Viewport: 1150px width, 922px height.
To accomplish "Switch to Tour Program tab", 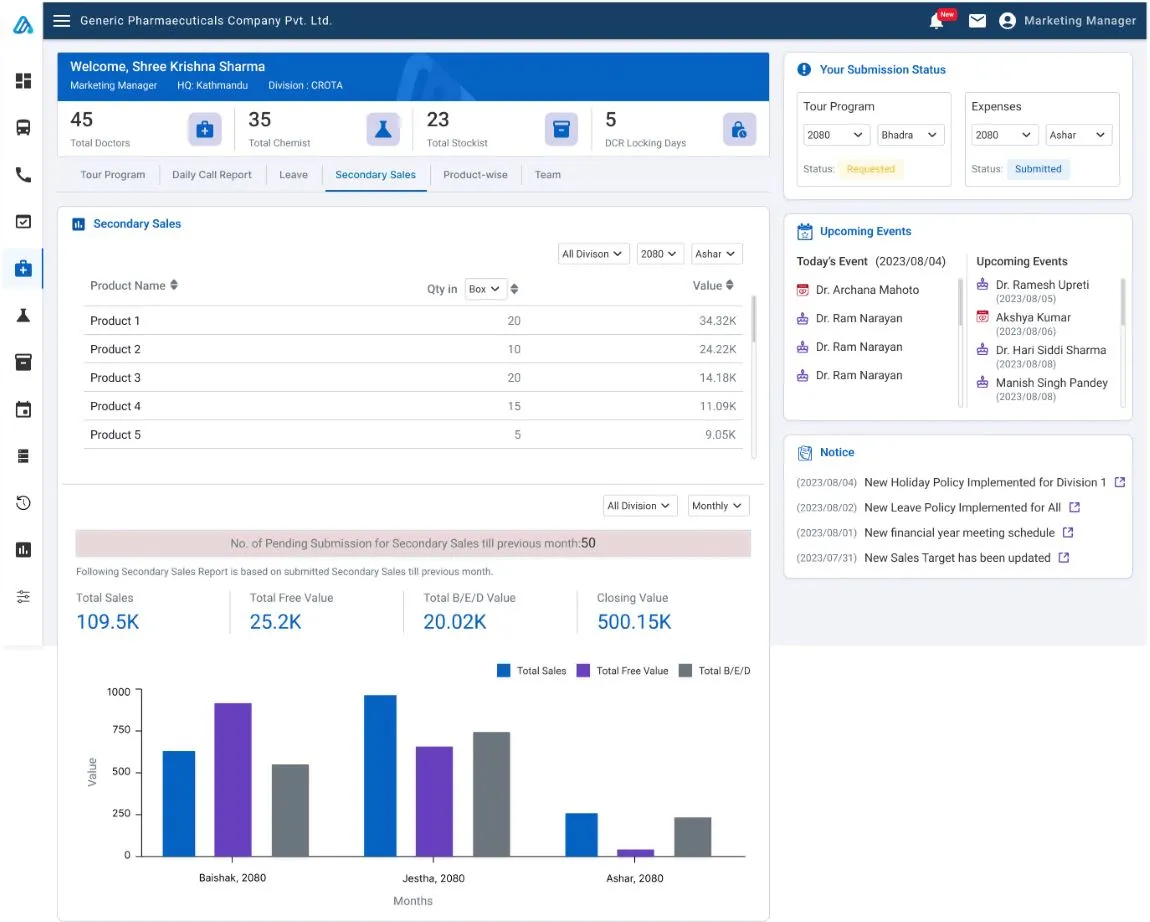I will click(x=112, y=175).
